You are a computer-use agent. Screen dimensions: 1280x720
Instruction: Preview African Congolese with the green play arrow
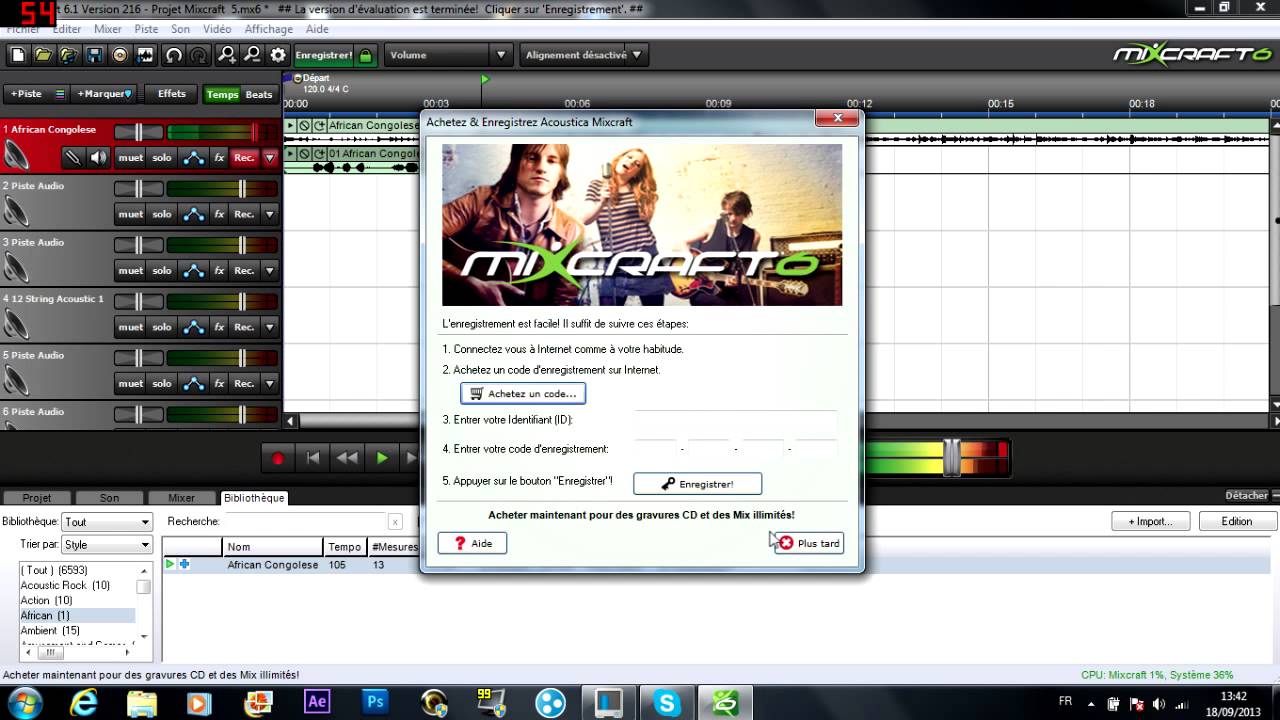click(170, 564)
